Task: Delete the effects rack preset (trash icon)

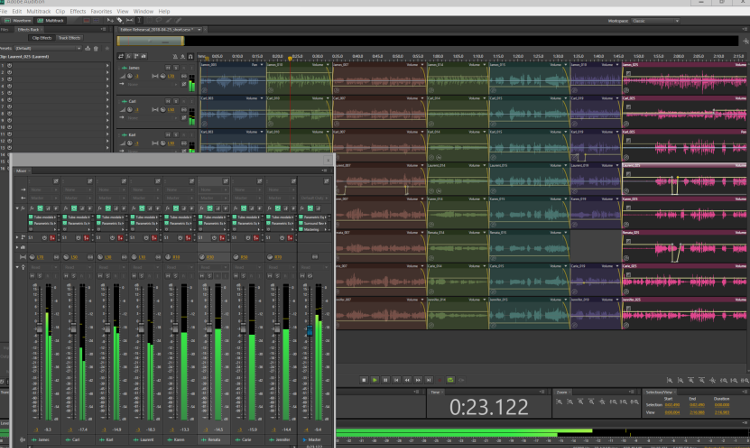Action: point(96,48)
